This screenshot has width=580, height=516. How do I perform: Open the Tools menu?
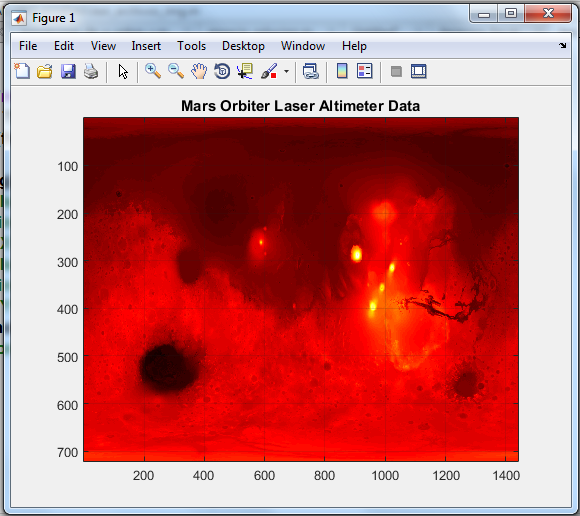pyautogui.click(x=191, y=46)
